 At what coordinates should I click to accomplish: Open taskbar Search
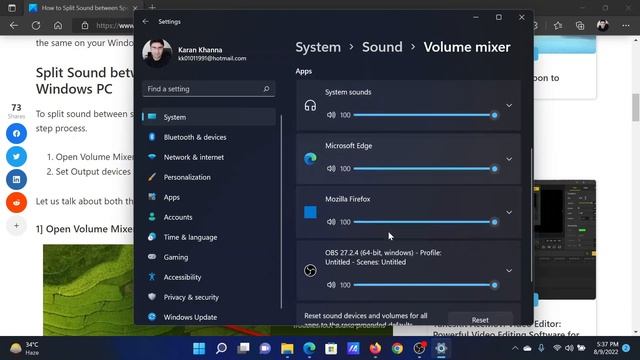point(221,348)
